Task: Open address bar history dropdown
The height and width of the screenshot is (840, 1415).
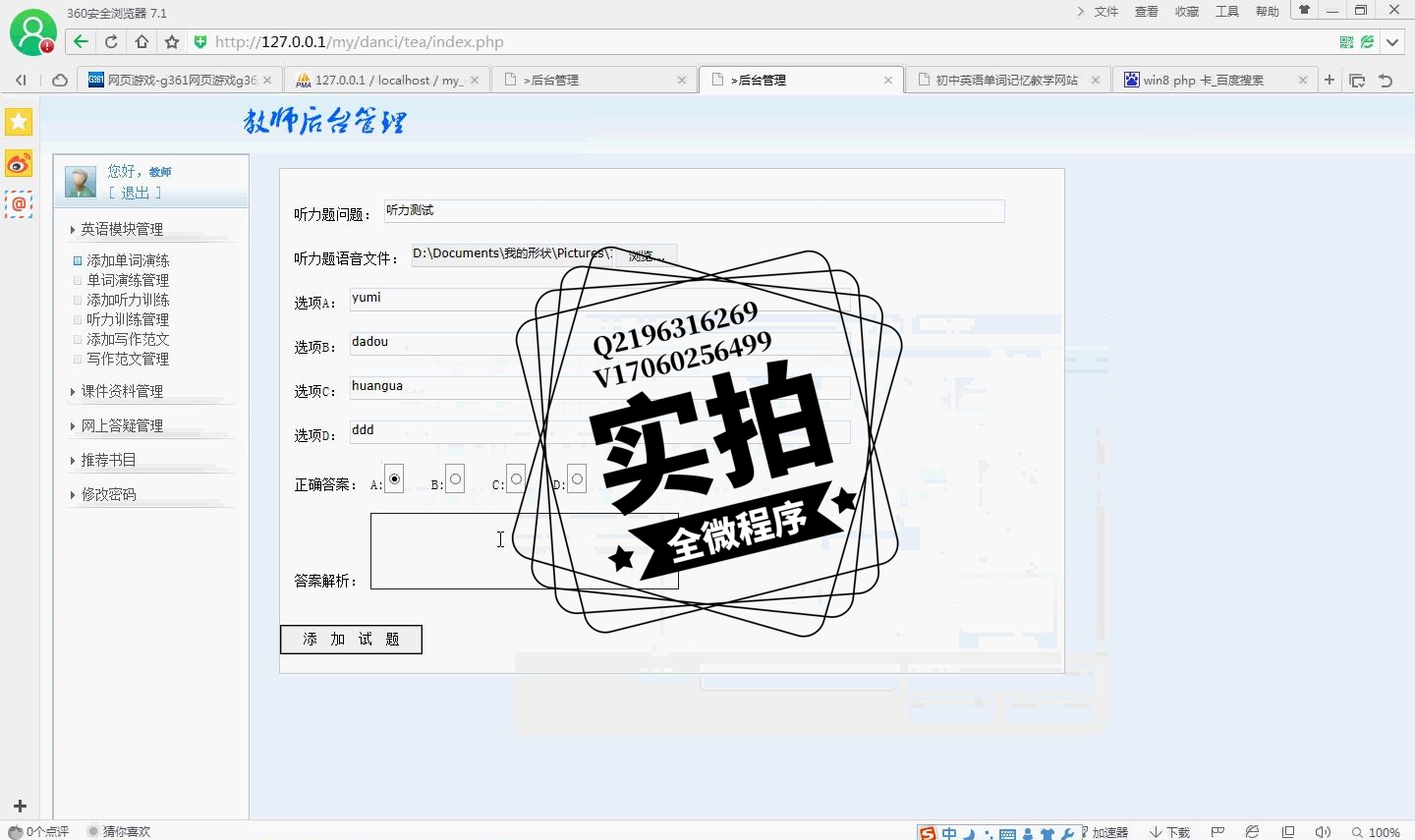Action: pos(1392,41)
